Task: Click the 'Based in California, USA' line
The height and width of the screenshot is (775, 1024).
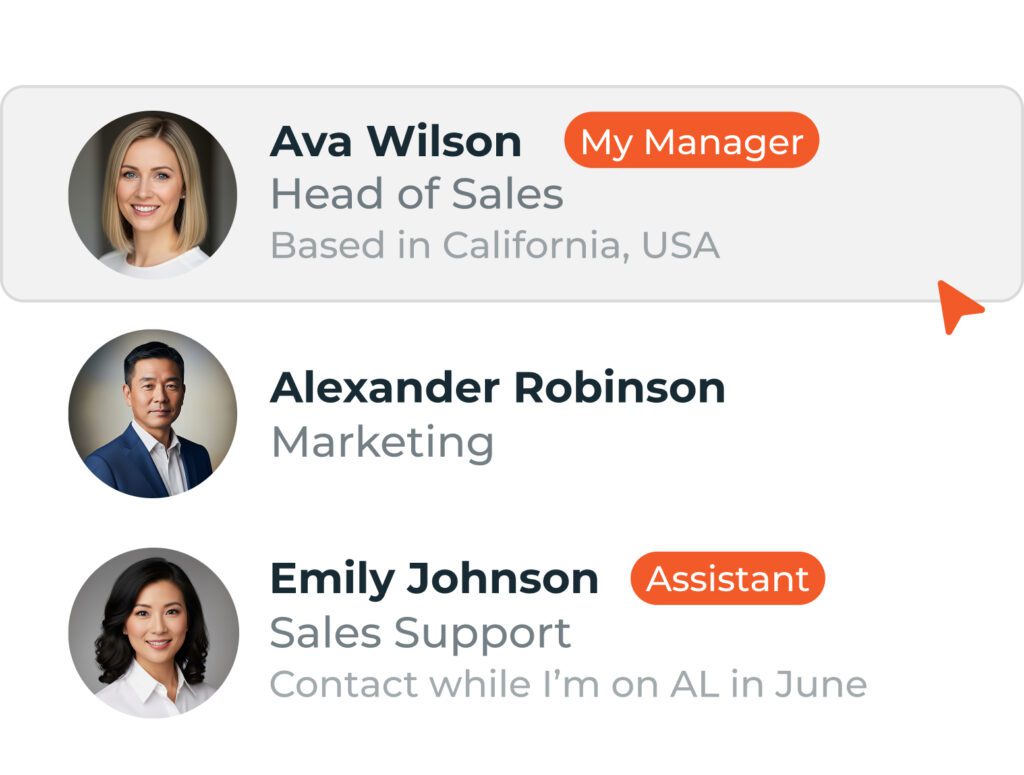Action: (x=495, y=246)
